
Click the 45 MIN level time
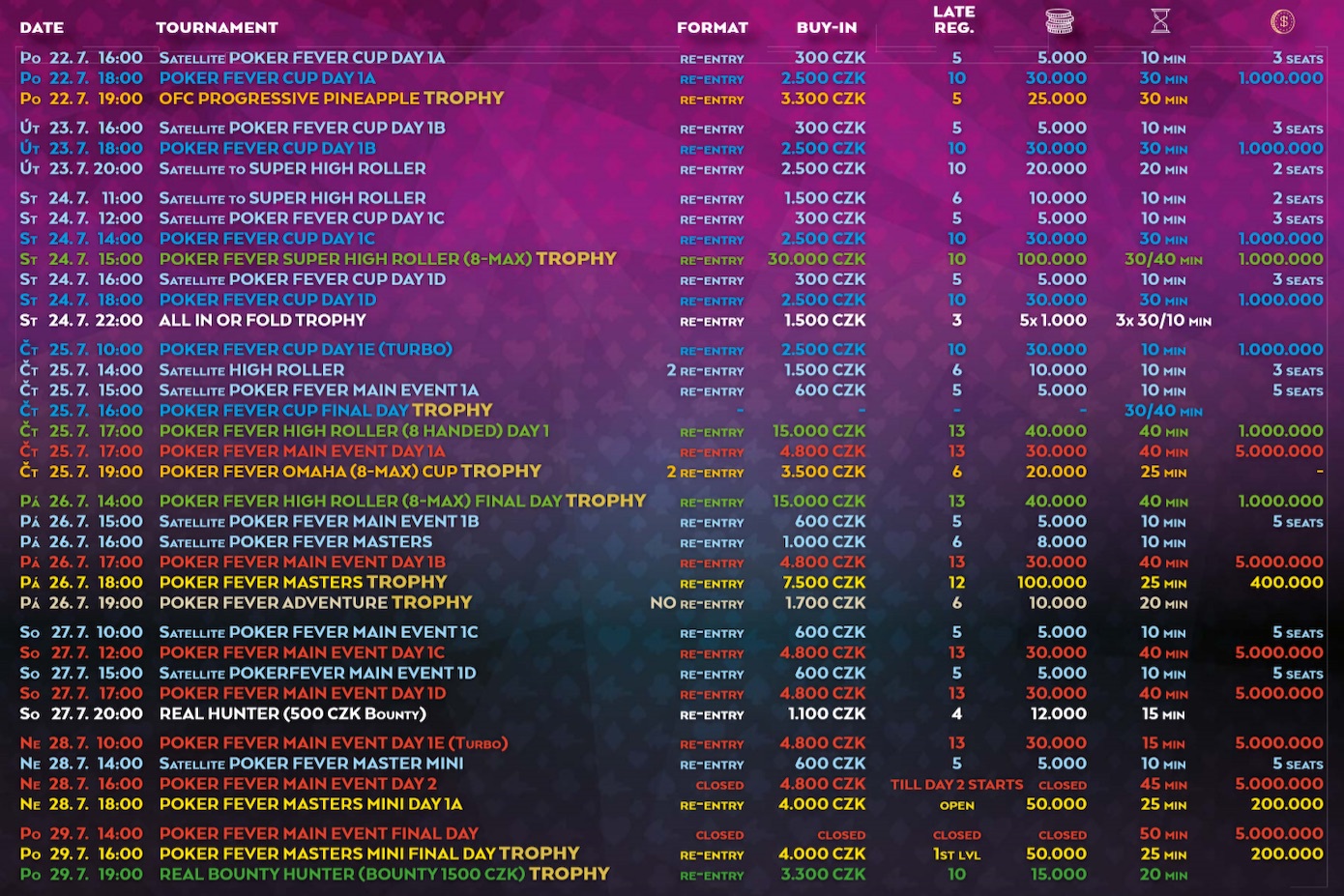tap(1163, 784)
